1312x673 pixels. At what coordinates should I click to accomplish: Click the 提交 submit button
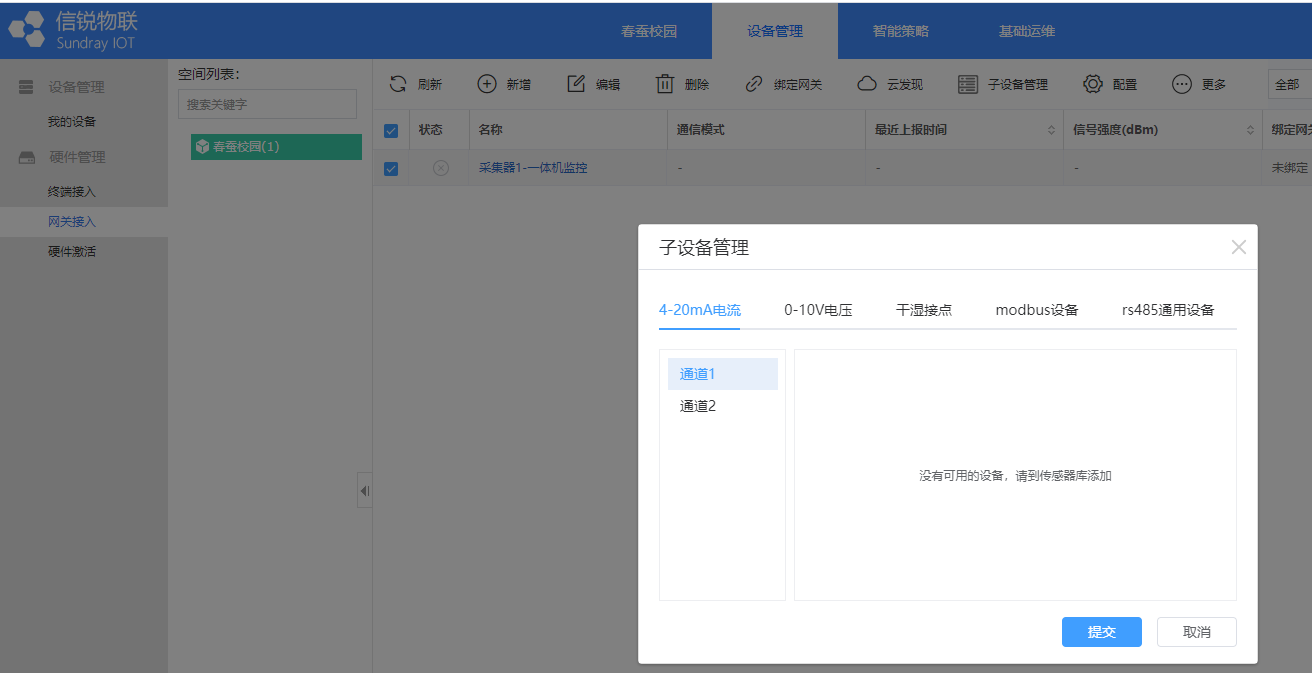[x=1102, y=632]
